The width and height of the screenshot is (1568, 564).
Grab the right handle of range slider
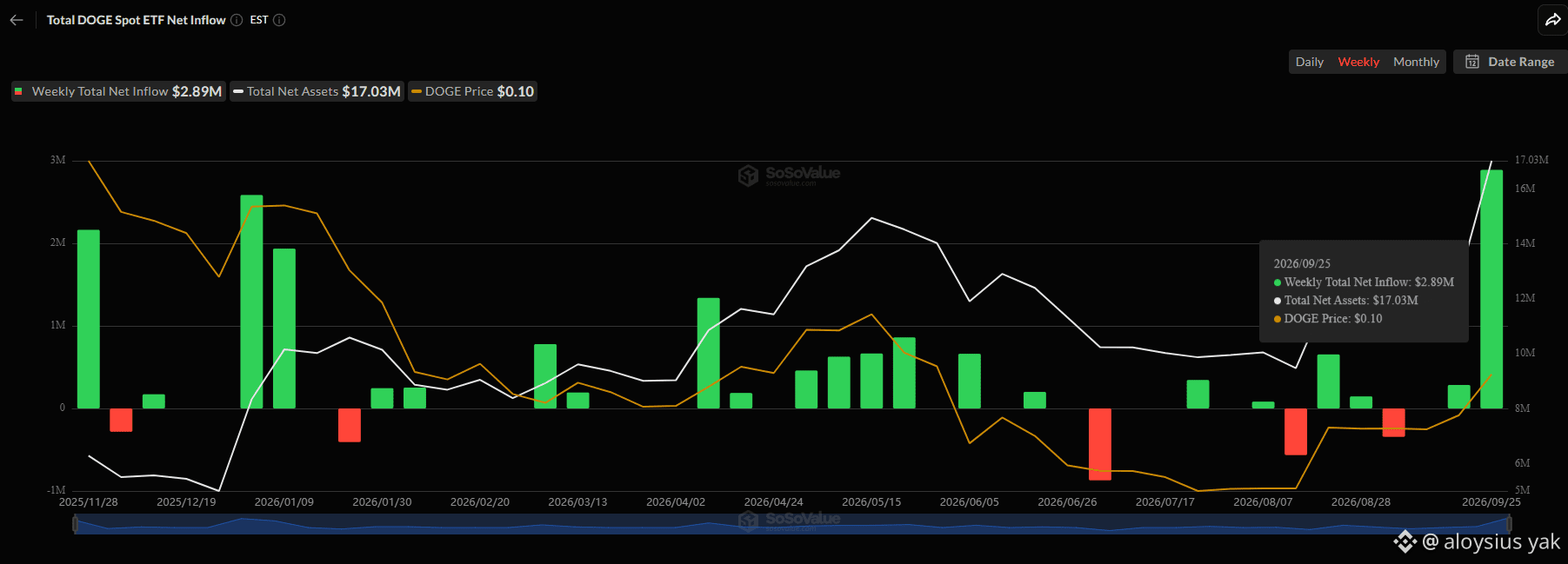click(x=1509, y=523)
